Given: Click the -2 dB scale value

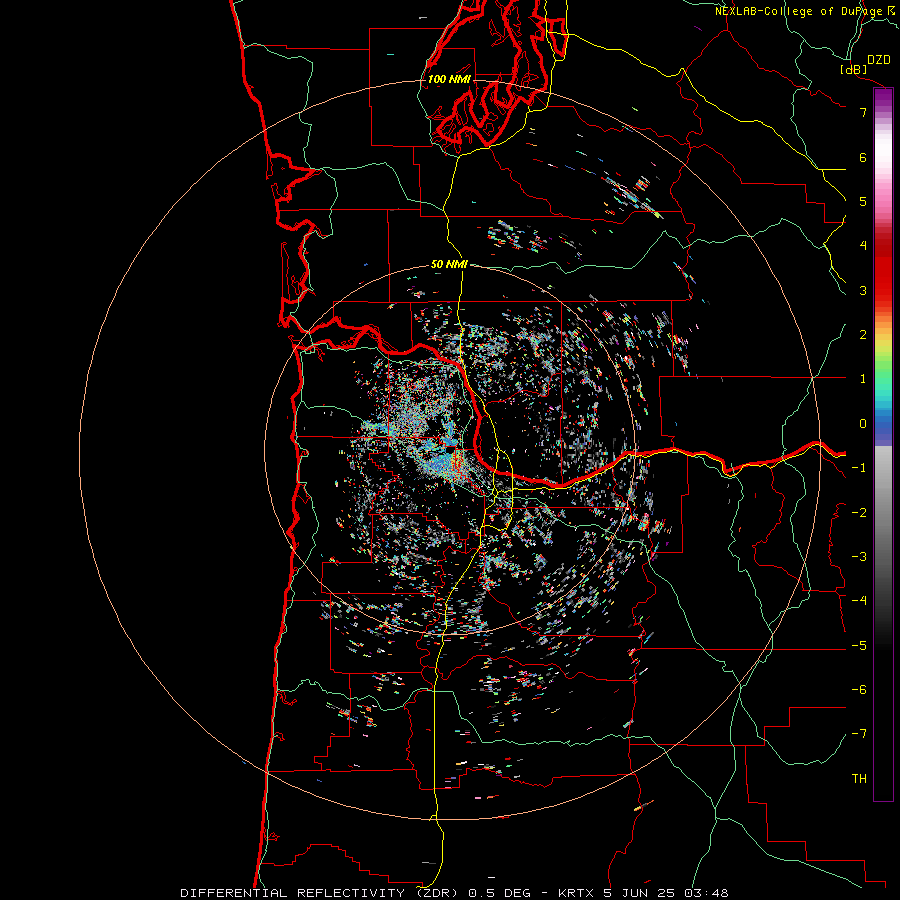Looking at the screenshot, I should pyautogui.click(x=859, y=513).
